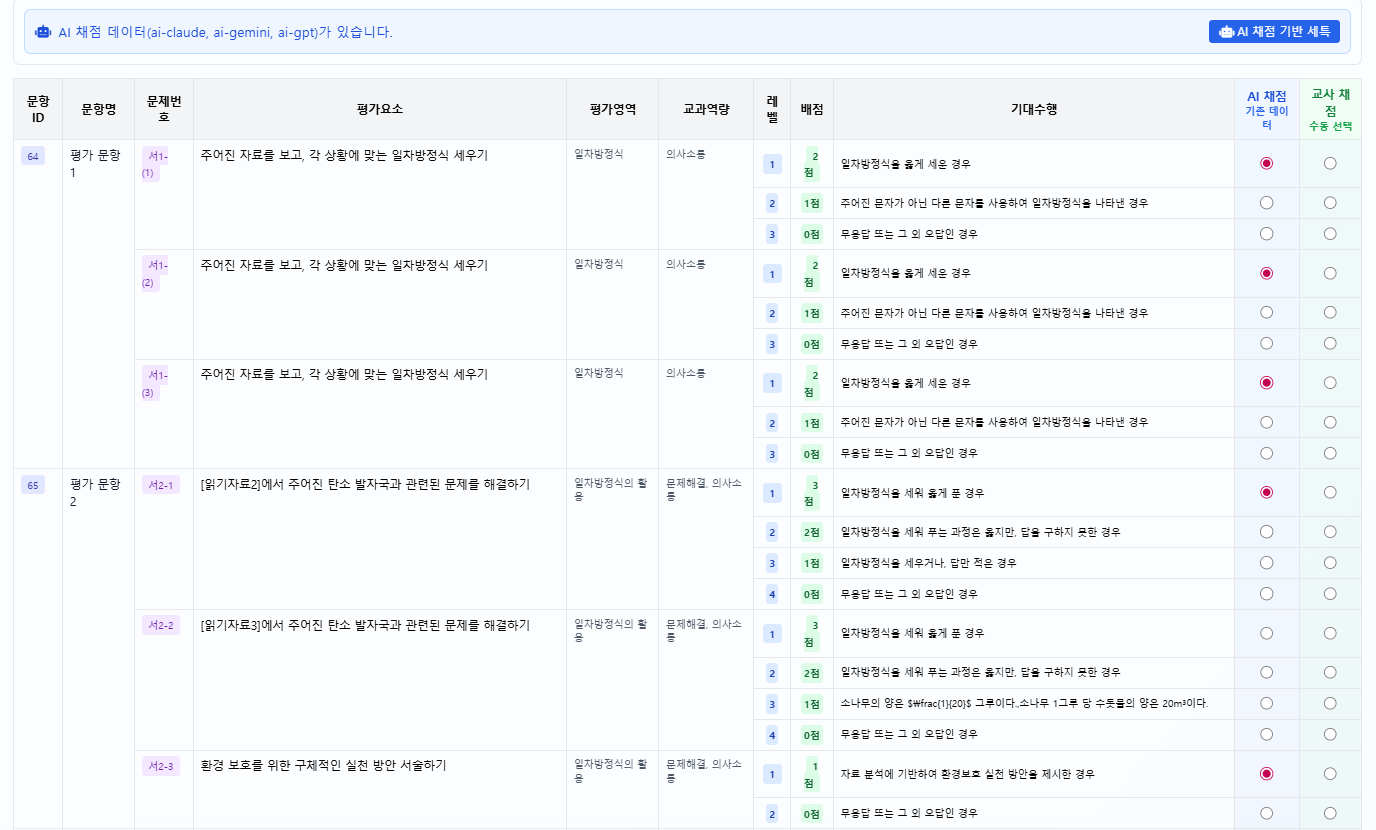This screenshot has height=830, width=1376.
Task: Click the "평가 문항 2" question name cell
Action: 96,491
